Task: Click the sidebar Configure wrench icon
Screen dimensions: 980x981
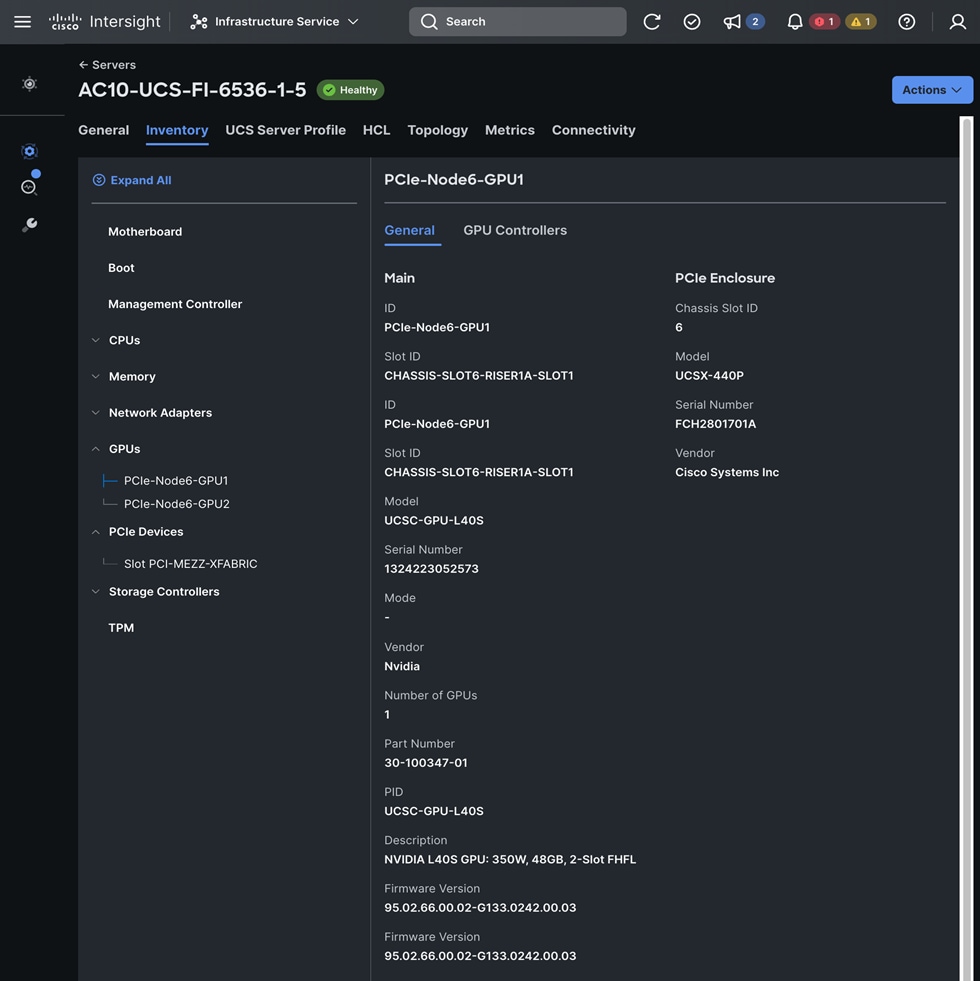Action: click(x=29, y=225)
